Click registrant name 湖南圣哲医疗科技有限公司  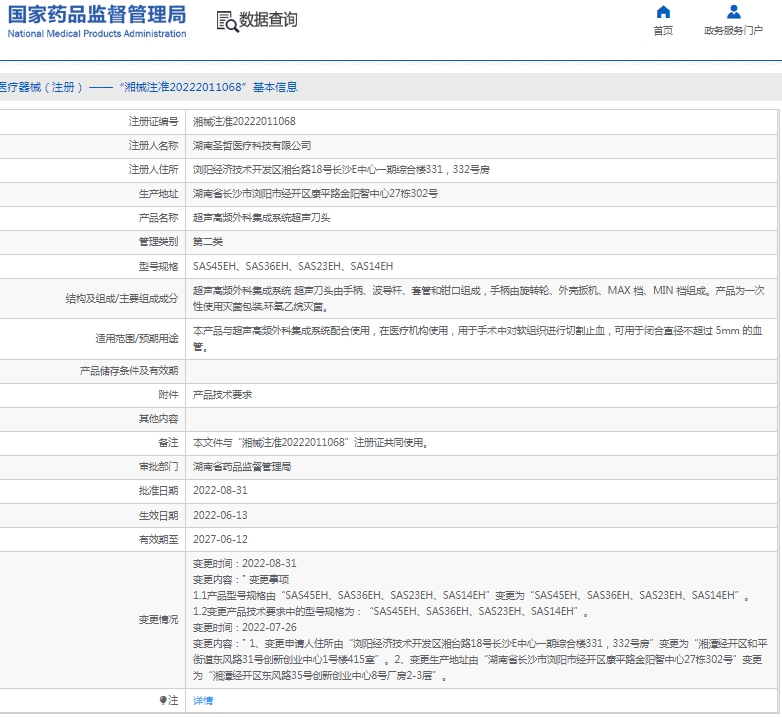(x=252, y=146)
